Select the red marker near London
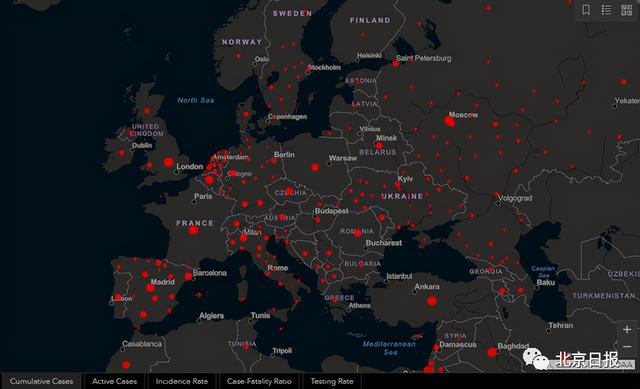The image size is (640, 389). point(169,162)
